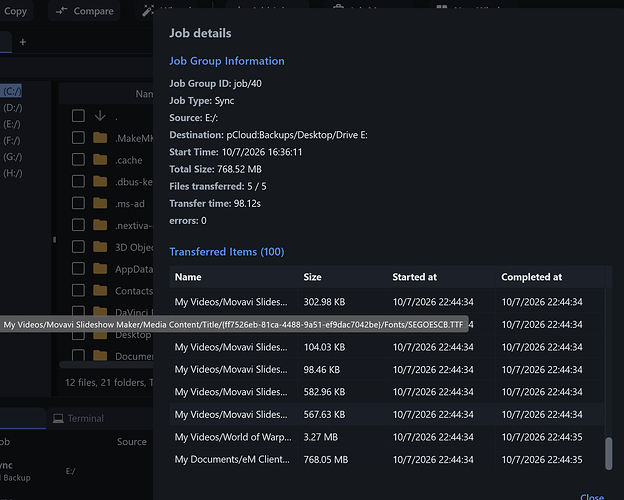Click the Copy toolbar button
The width and height of the screenshot is (624, 500).
15,11
